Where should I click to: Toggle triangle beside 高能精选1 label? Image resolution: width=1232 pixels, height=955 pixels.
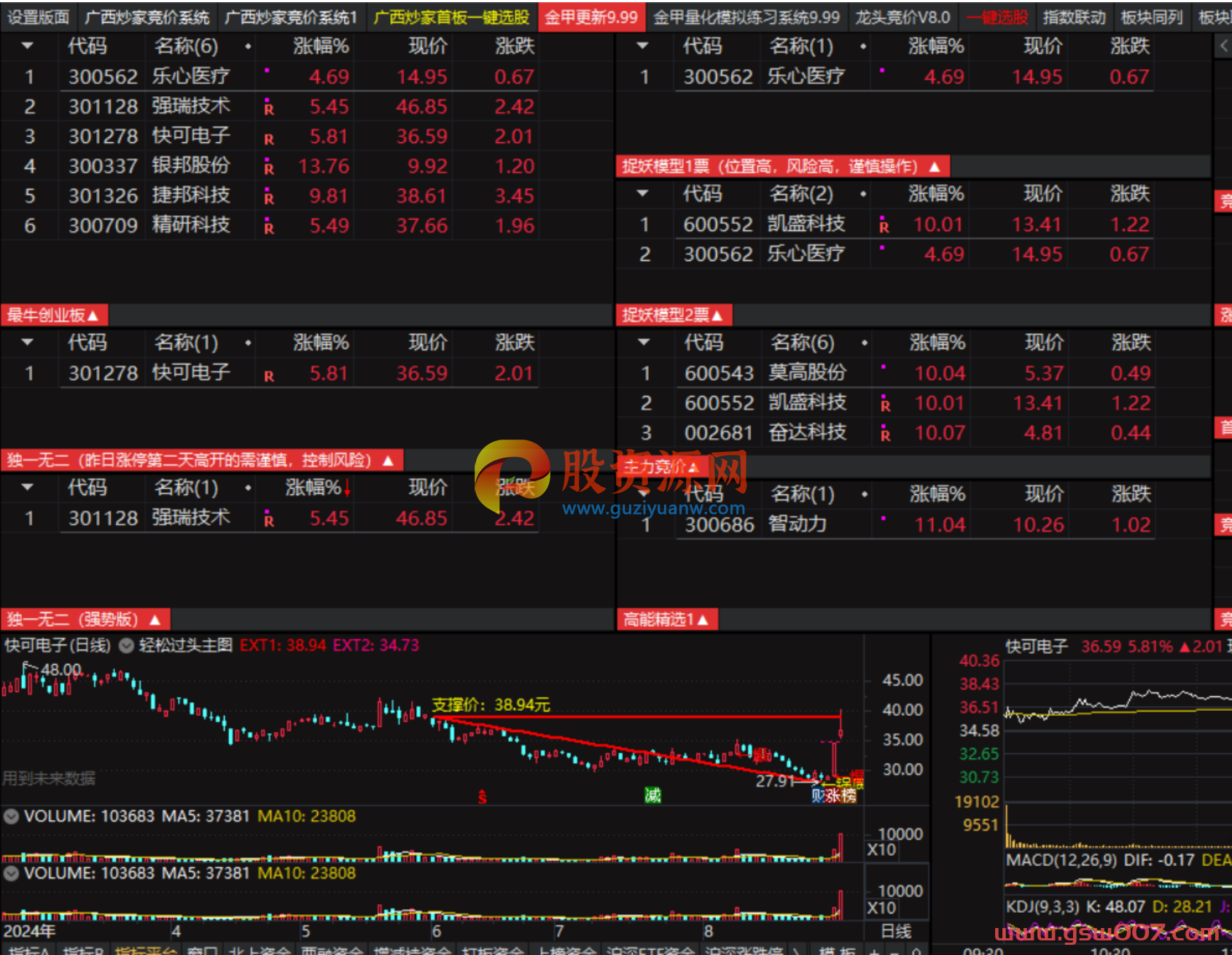pyautogui.click(x=703, y=620)
